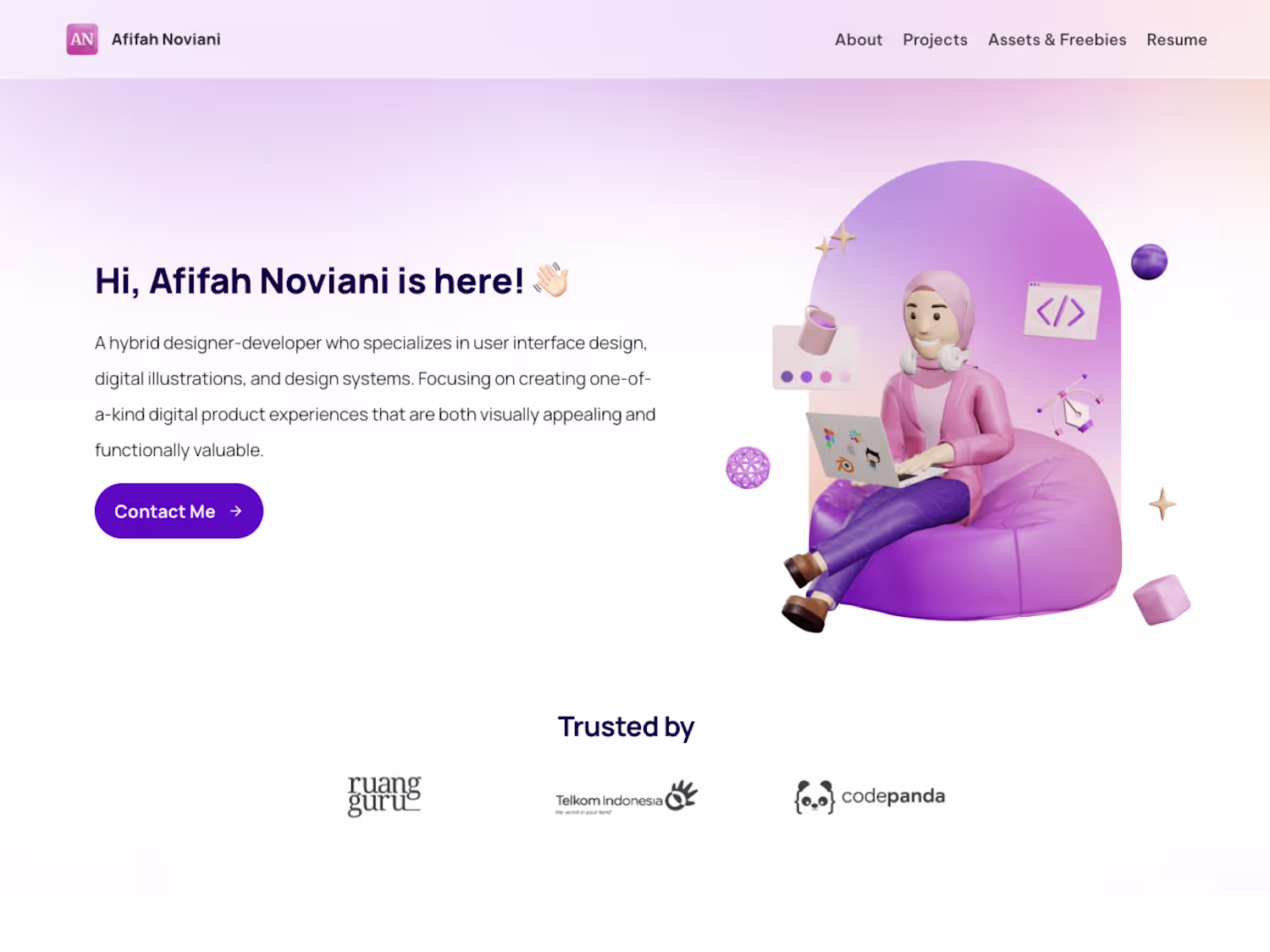Open Assets & Freebies in the navbar
Screen dimensions: 1270x952
tap(1057, 40)
